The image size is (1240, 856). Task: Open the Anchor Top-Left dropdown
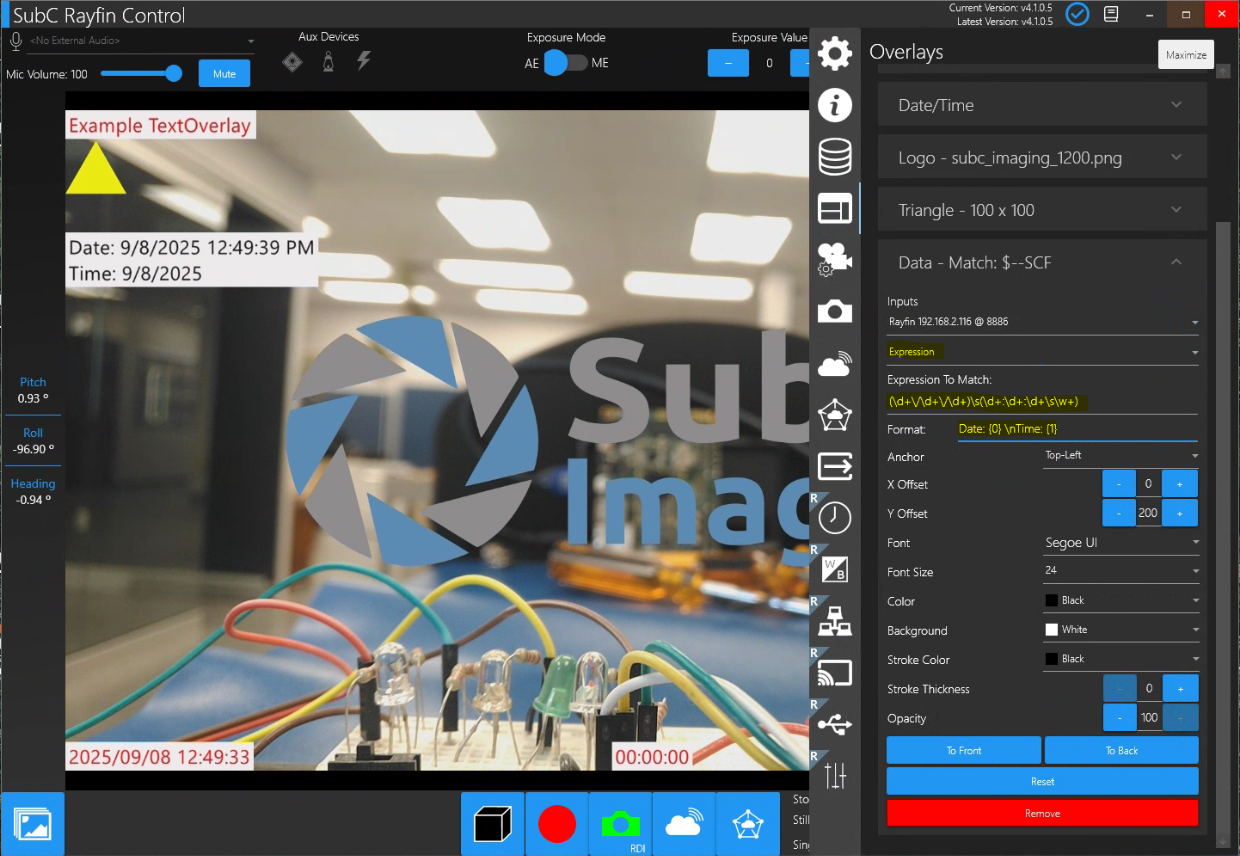(1118, 456)
